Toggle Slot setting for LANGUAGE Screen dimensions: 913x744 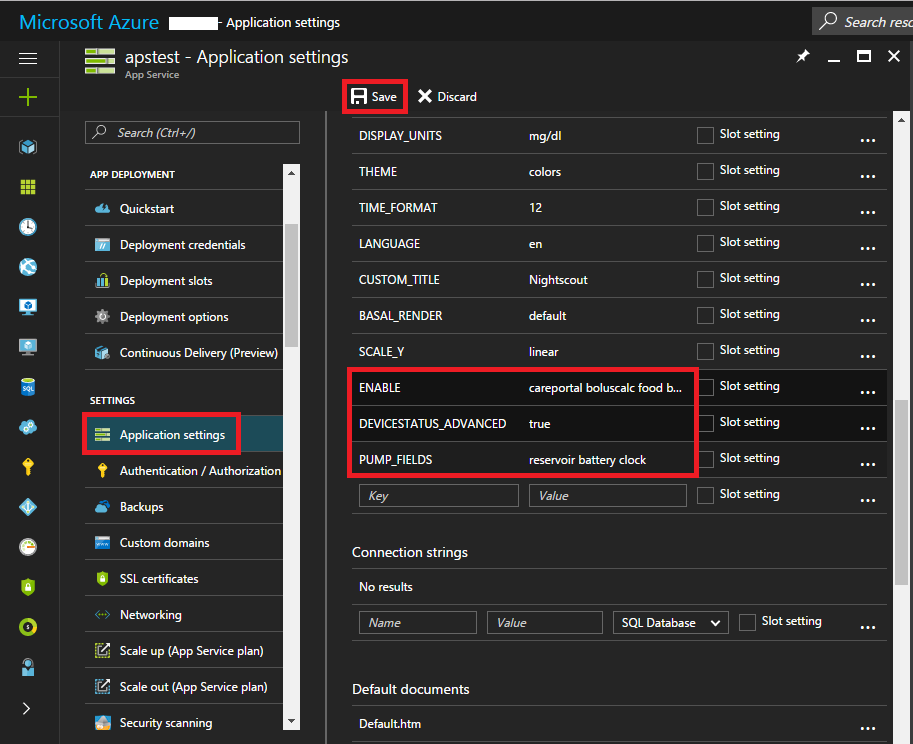coord(705,243)
